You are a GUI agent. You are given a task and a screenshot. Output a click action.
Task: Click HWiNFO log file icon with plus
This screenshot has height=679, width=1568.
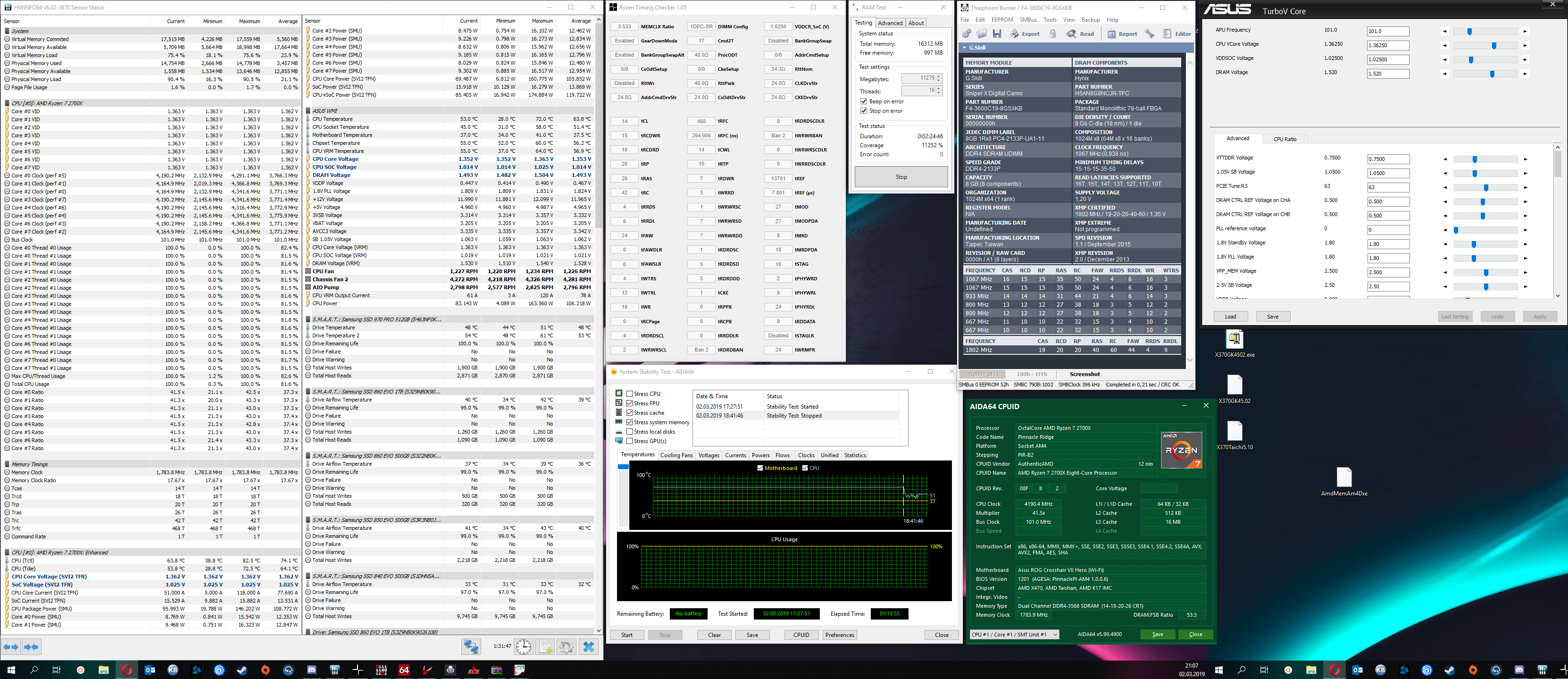point(545,647)
